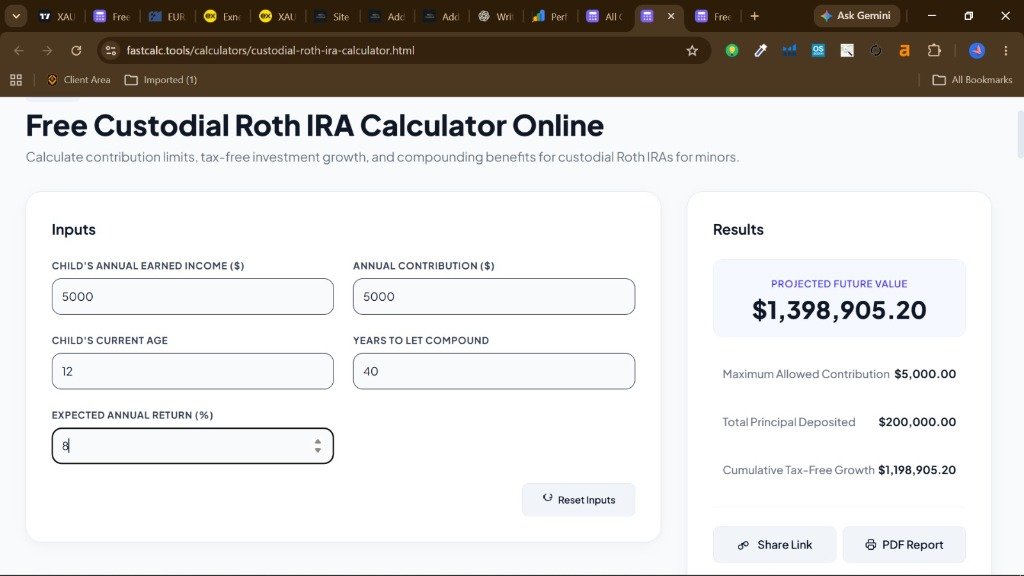Click the Reset Inputs button
1024x576 pixels.
(578, 500)
